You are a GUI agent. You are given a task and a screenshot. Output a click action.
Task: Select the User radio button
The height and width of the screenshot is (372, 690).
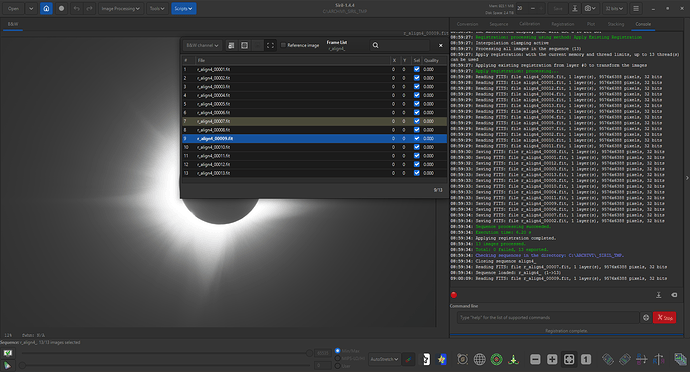click(x=338, y=366)
